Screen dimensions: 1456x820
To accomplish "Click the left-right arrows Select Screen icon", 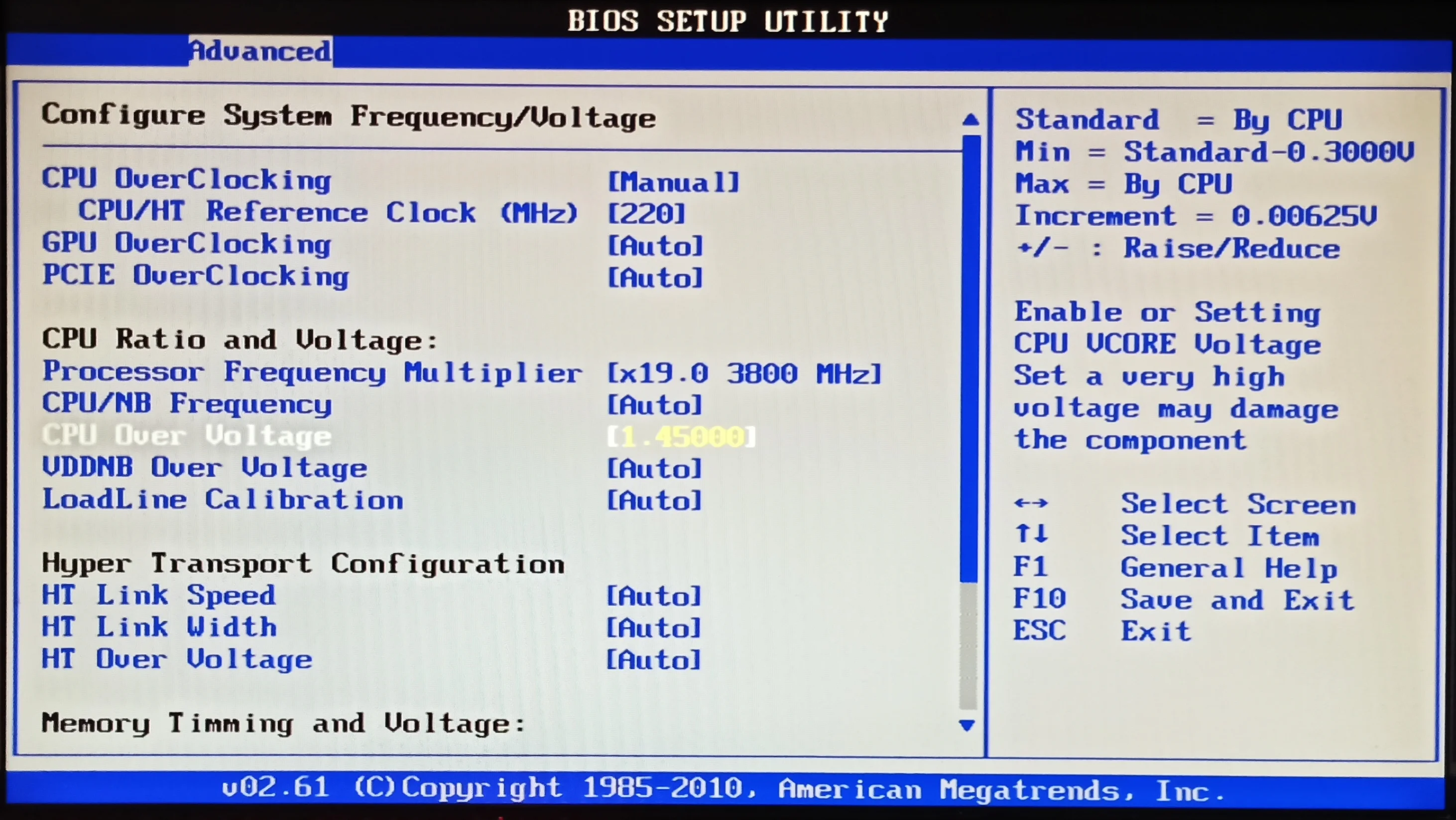I will 1031,502.
